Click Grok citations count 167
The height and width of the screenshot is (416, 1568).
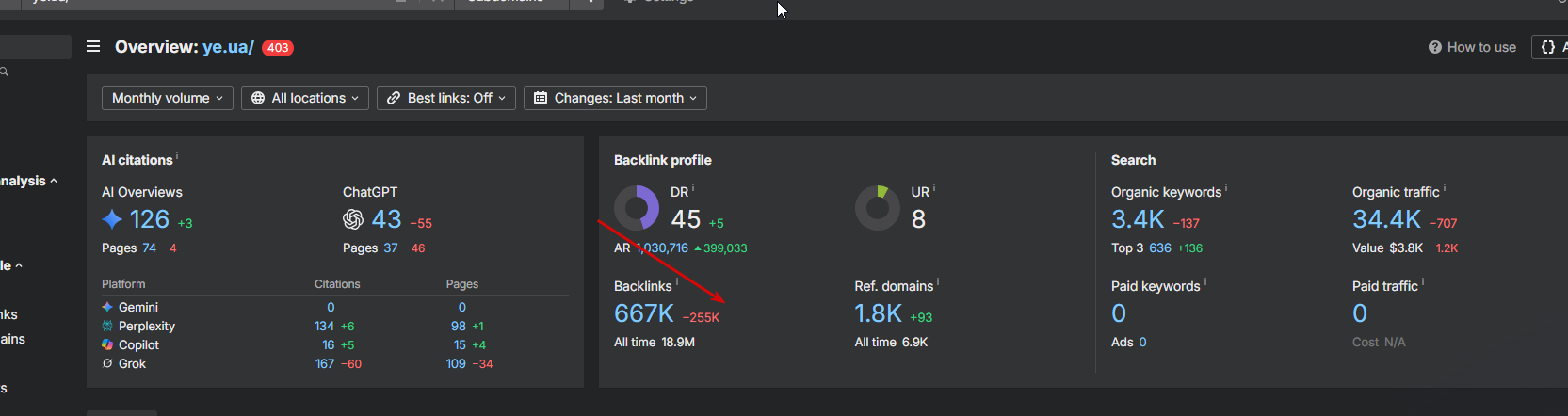pos(325,363)
